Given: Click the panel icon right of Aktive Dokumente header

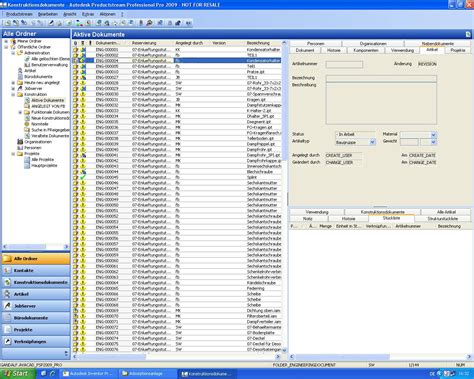Looking at the screenshot, I should tap(468, 34).
